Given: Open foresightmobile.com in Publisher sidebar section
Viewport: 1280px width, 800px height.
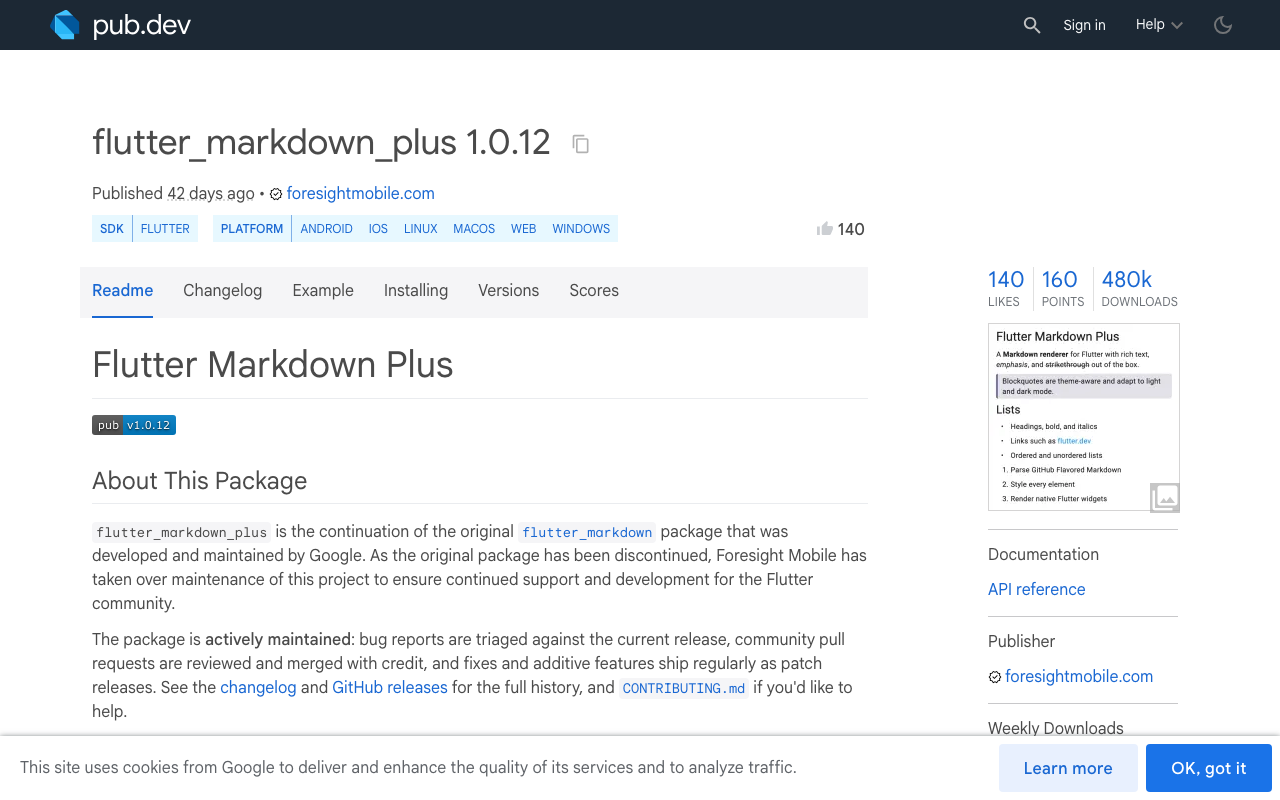Looking at the screenshot, I should pos(1079,677).
